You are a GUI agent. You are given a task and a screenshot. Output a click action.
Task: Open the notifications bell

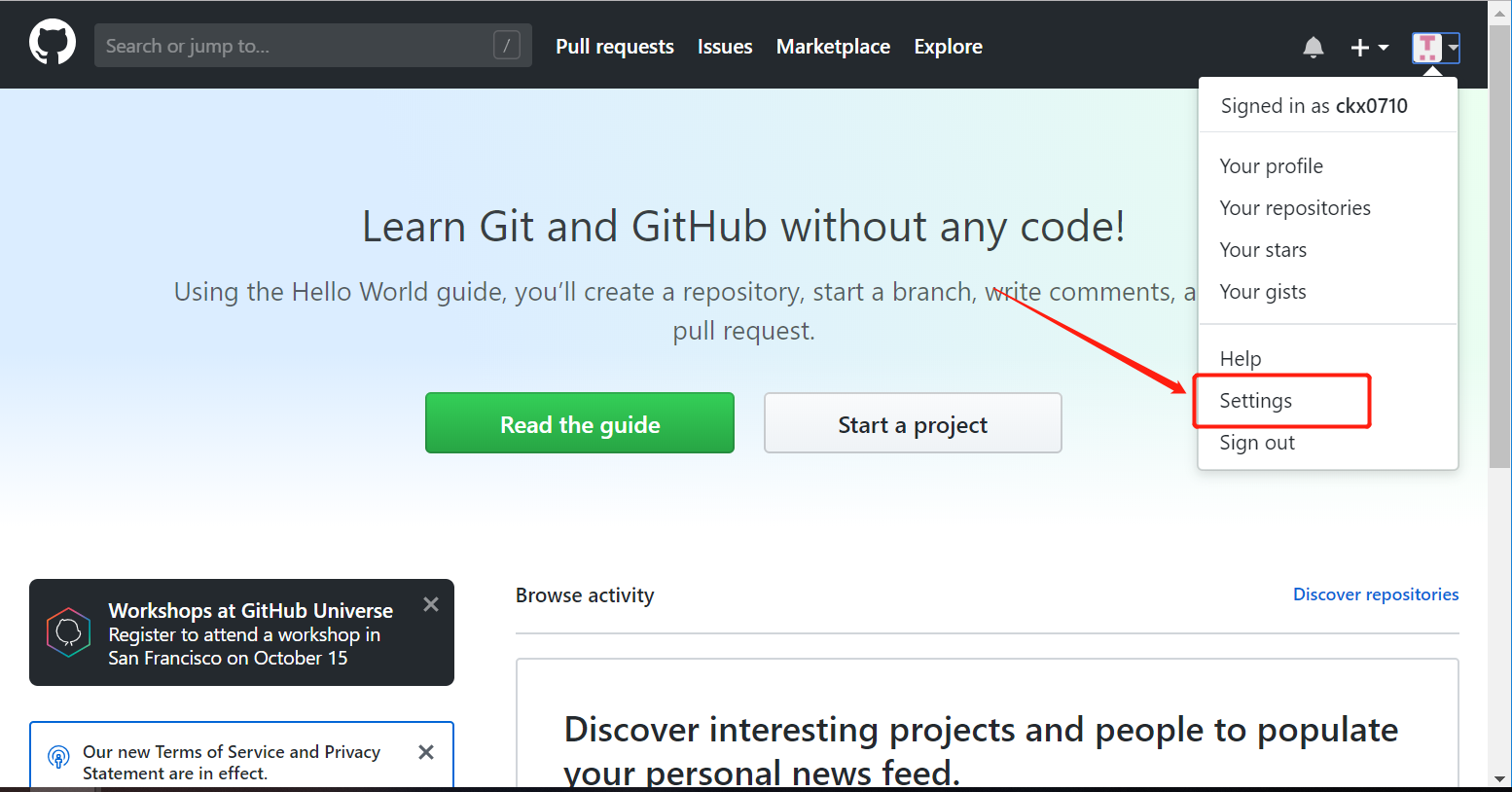pyautogui.click(x=1314, y=47)
